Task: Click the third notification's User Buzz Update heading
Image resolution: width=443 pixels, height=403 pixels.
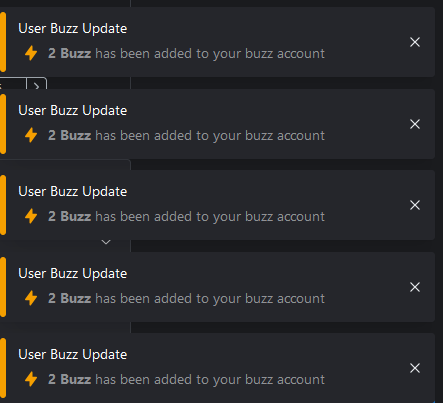Action: point(73,192)
